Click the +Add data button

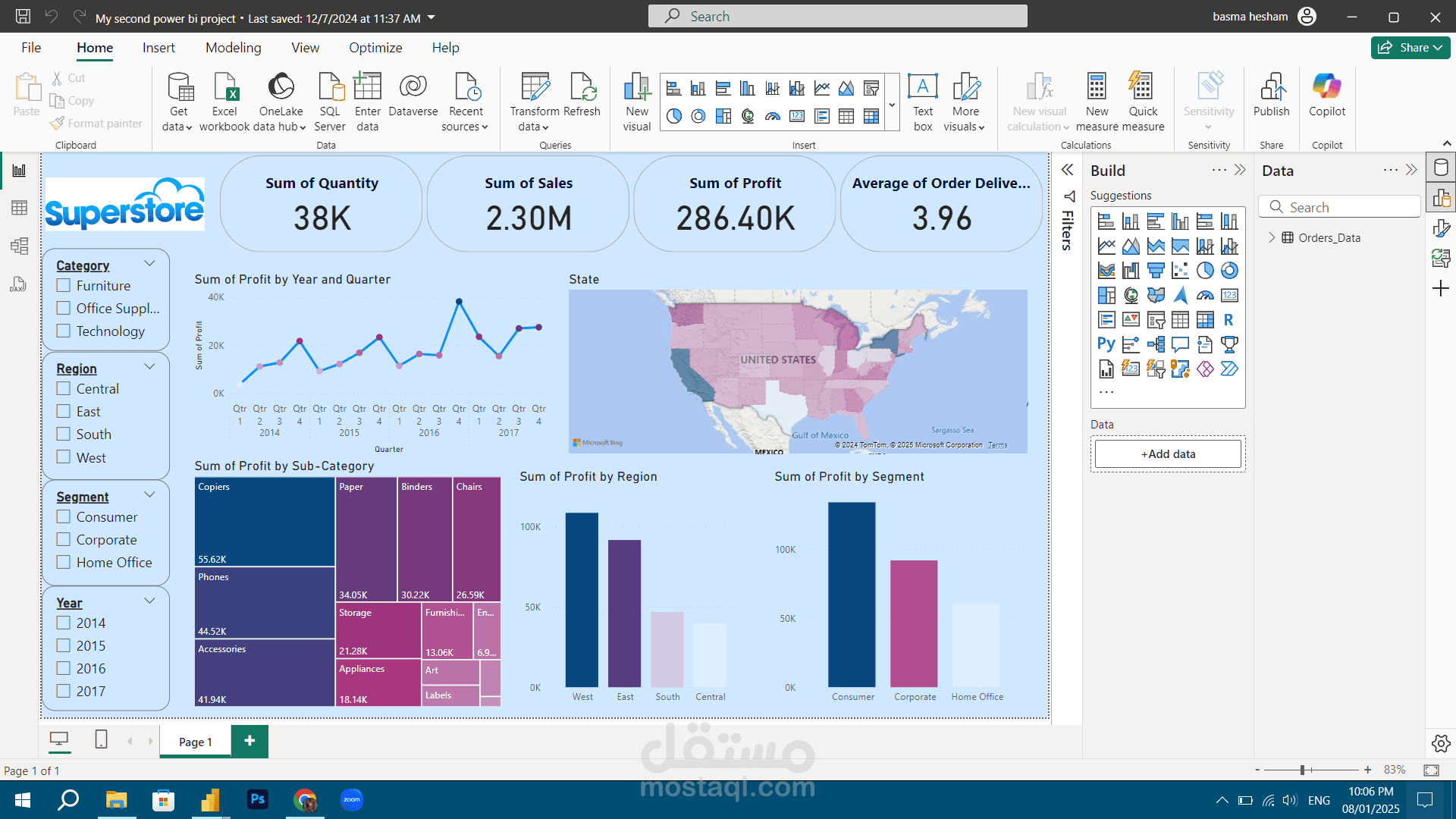click(1168, 453)
